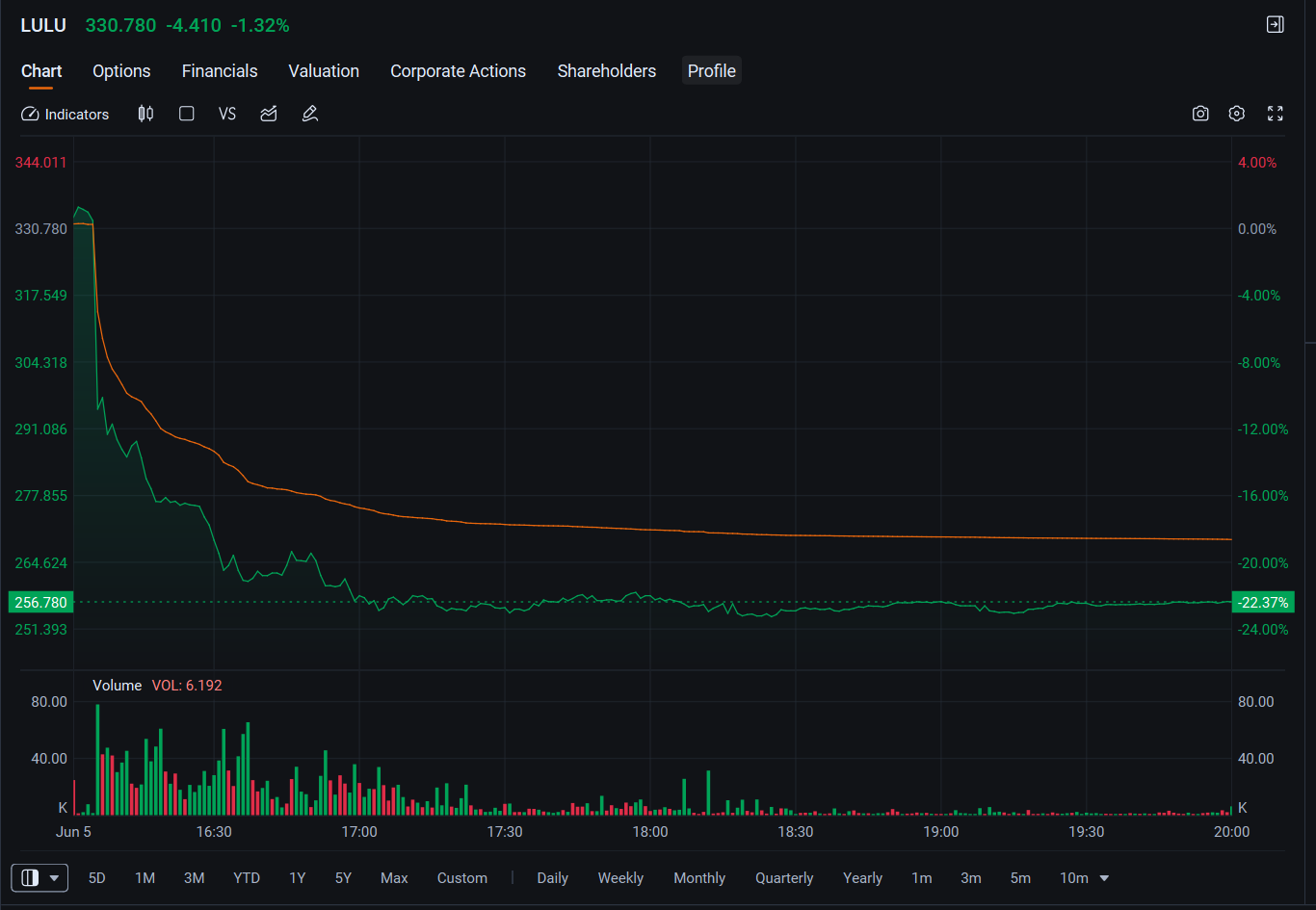Click the area chart overlay icon
This screenshot has height=910, width=1316.
pyautogui.click(x=269, y=114)
